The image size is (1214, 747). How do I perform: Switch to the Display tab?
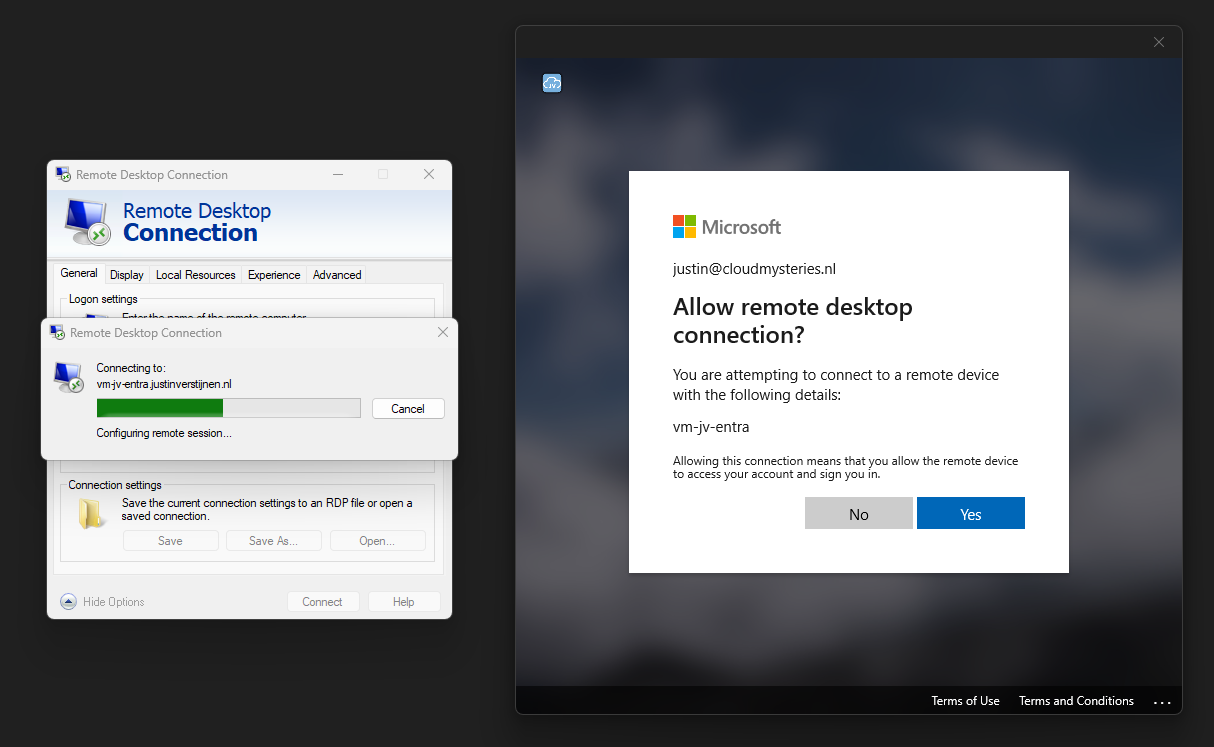click(127, 275)
